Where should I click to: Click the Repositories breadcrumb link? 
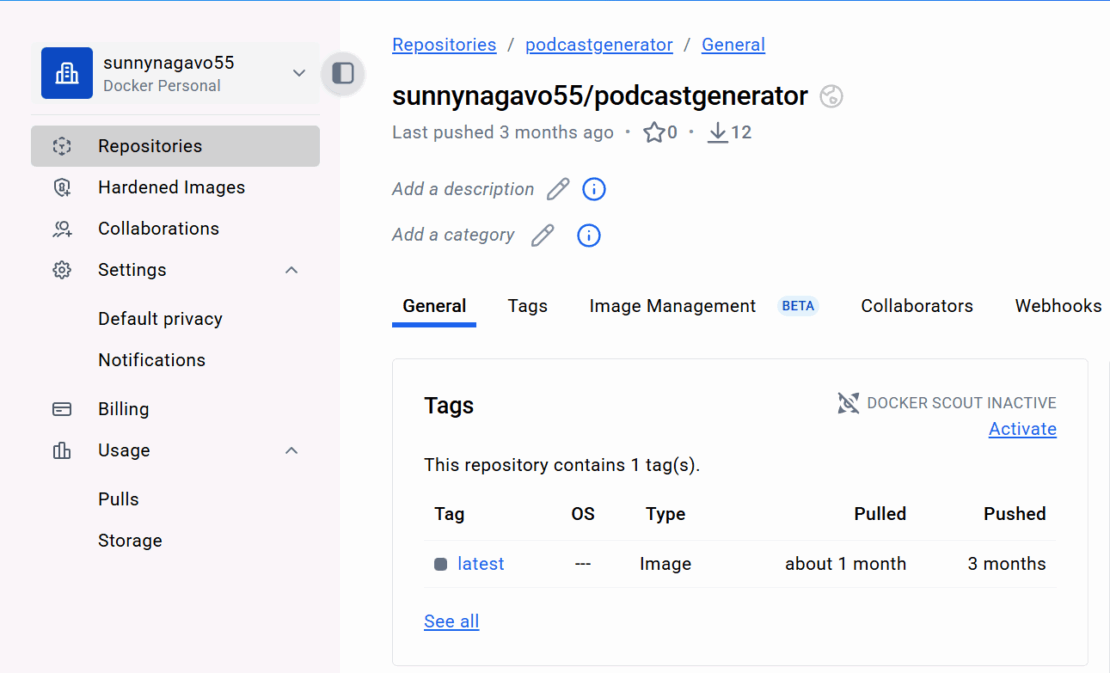point(444,45)
